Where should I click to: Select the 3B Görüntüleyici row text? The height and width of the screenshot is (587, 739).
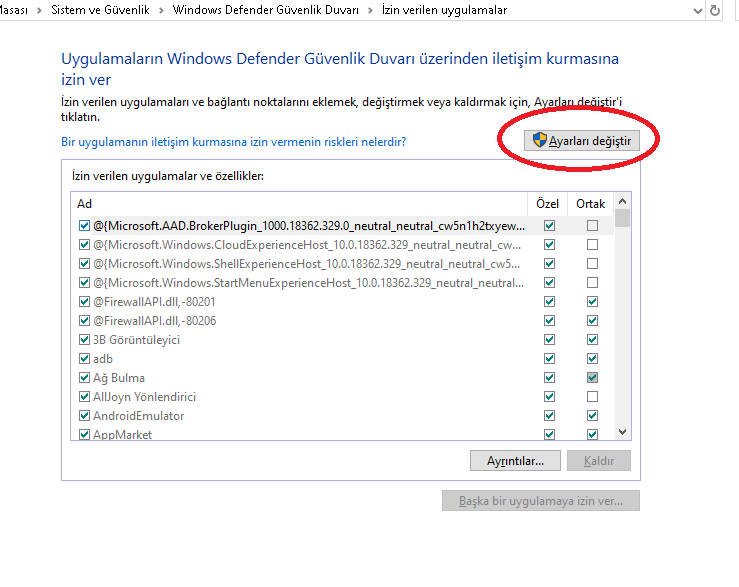(136, 340)
